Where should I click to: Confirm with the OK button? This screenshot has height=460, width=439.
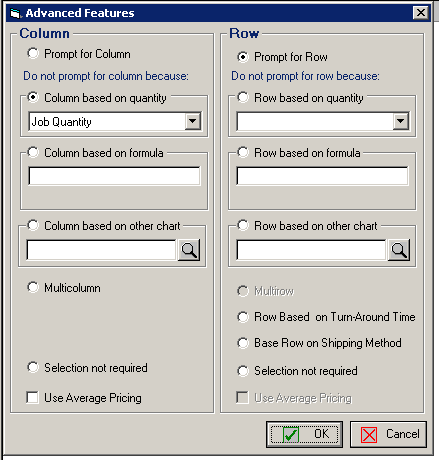[x=304, y=434]
